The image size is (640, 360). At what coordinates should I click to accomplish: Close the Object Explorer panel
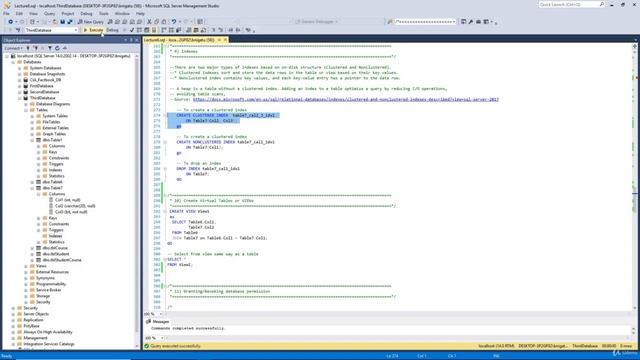pyautogui.click(x=137, y=40)
